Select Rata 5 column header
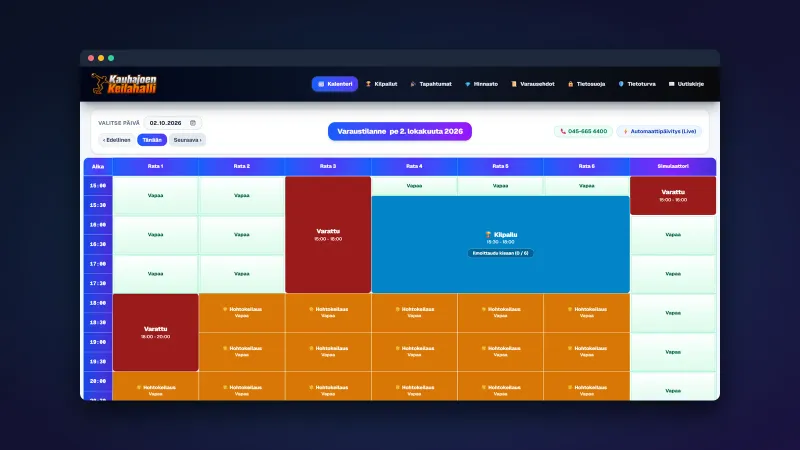Viewport: 800px width, 450px height. coord(501,166)
